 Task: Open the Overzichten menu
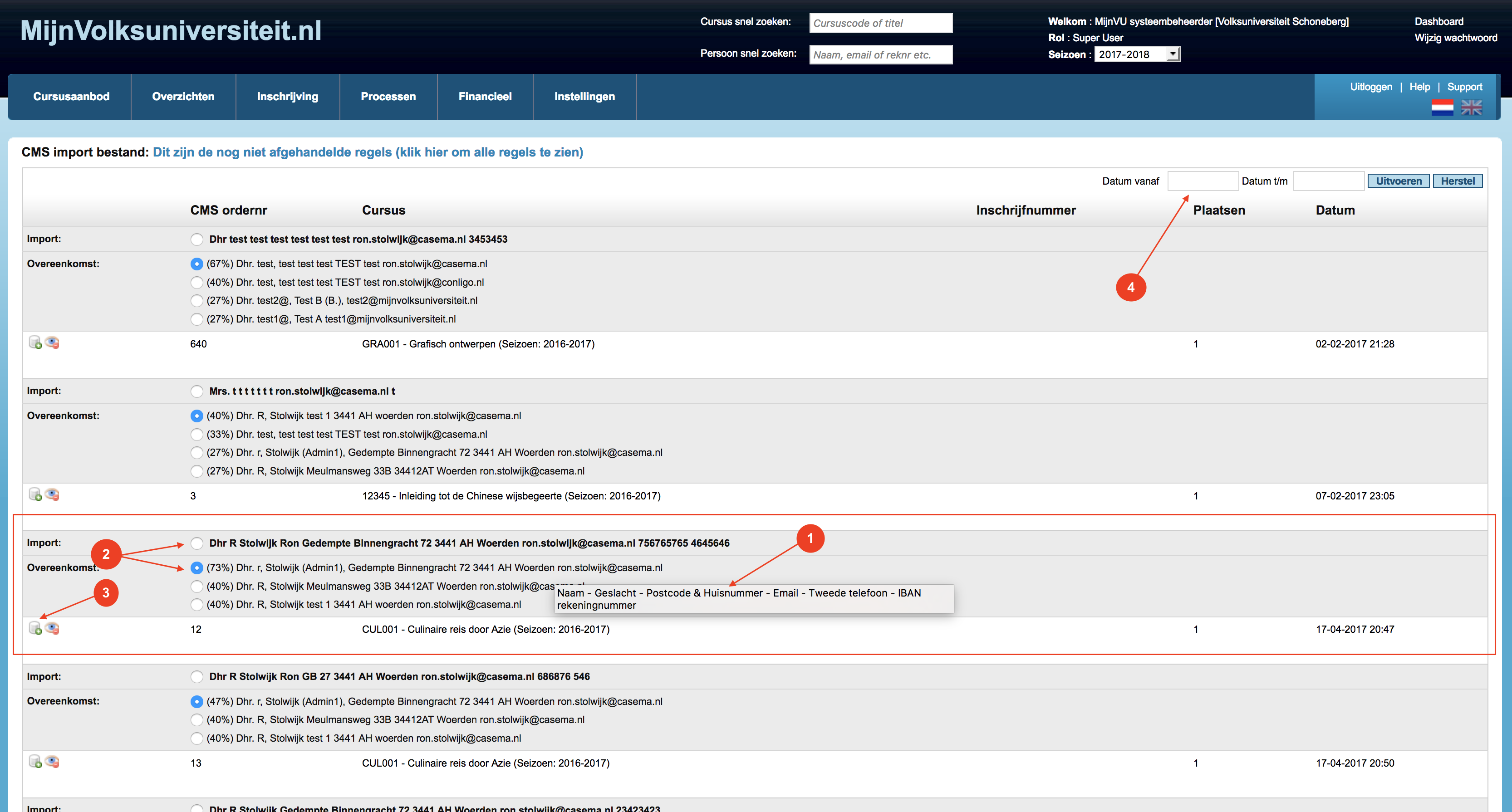[183, 97]
